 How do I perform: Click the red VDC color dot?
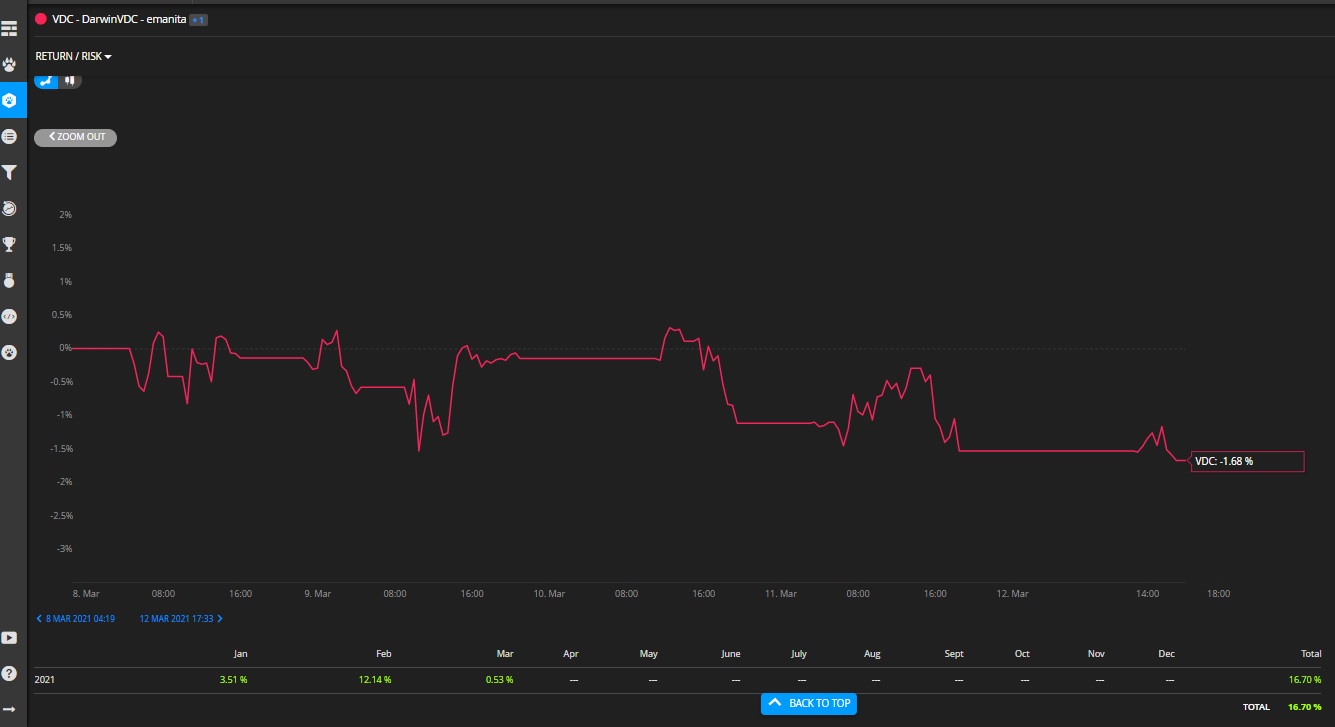41,19
